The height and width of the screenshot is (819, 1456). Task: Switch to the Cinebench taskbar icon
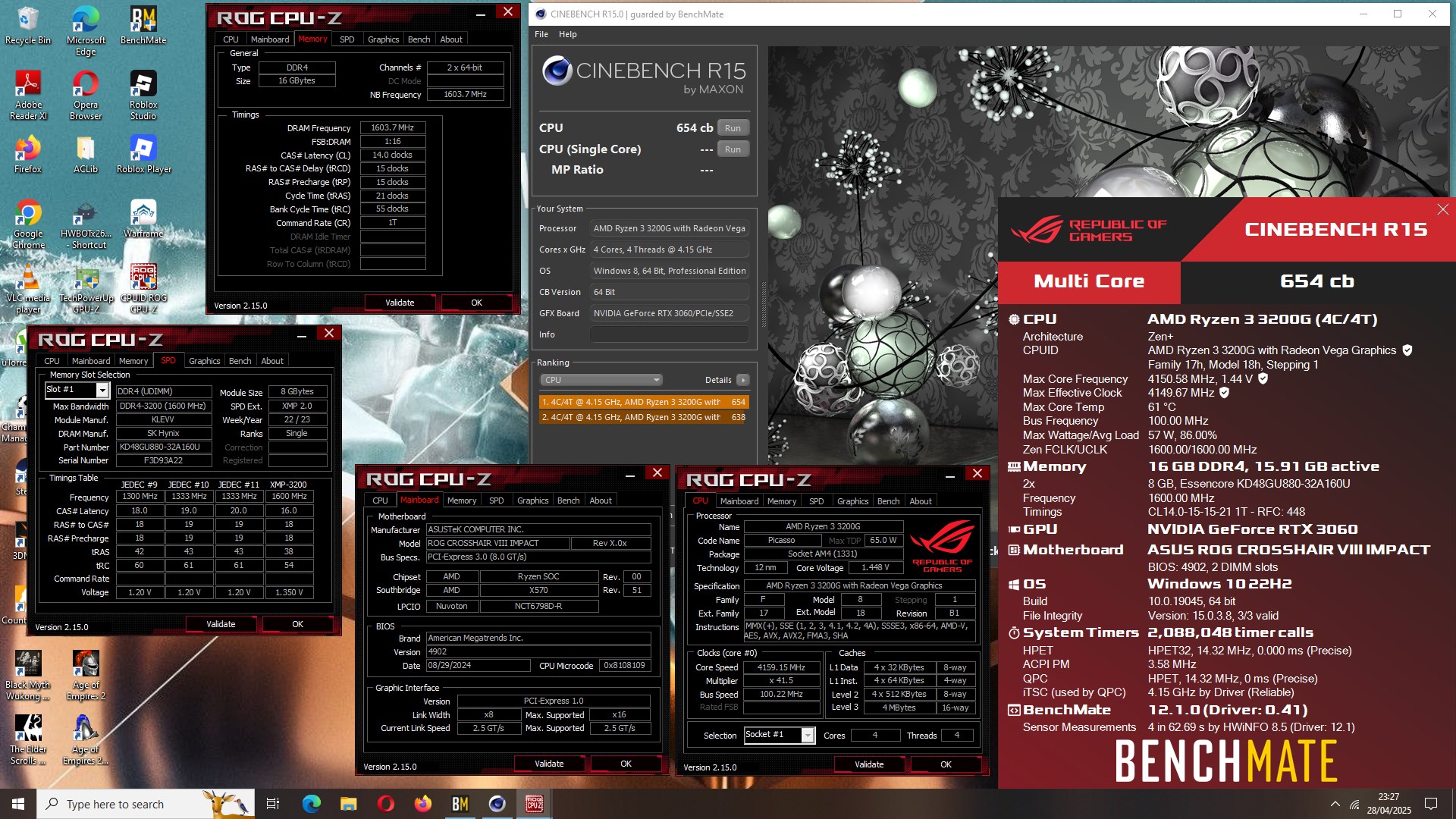coord(497,804)
